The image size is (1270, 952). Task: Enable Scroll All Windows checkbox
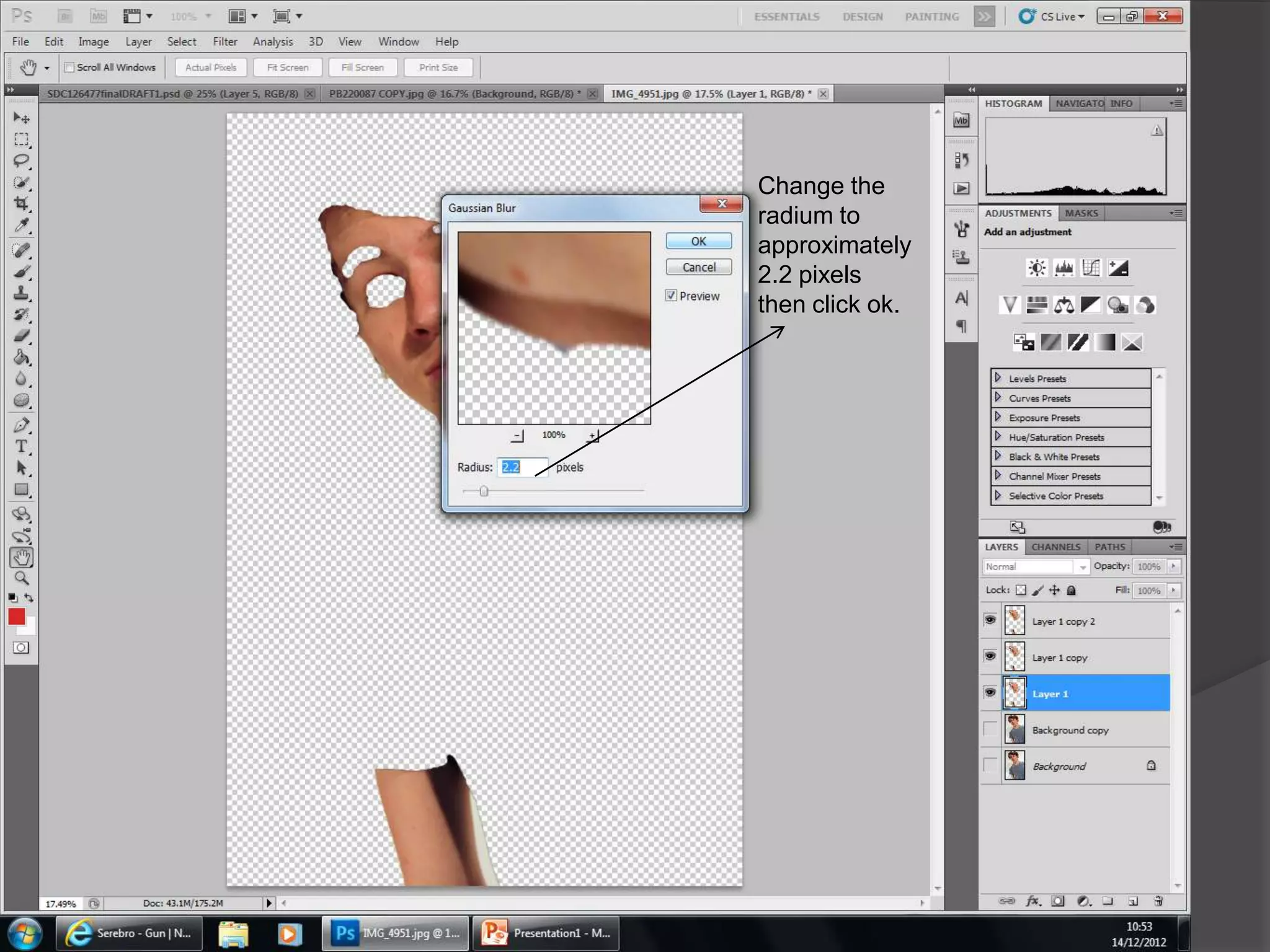[x=69, y=68]
